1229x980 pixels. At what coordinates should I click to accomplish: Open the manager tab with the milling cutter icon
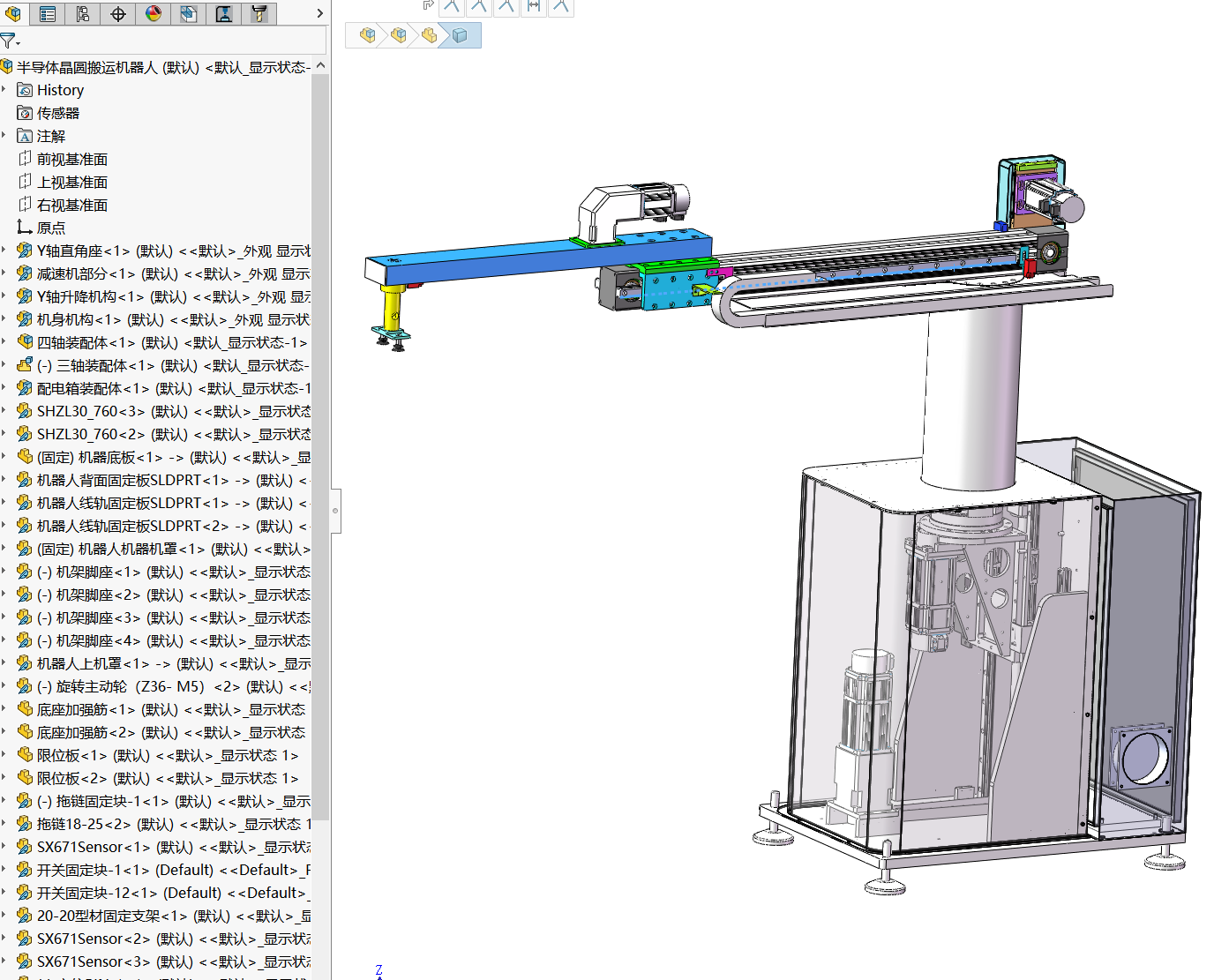coord(259,13)
